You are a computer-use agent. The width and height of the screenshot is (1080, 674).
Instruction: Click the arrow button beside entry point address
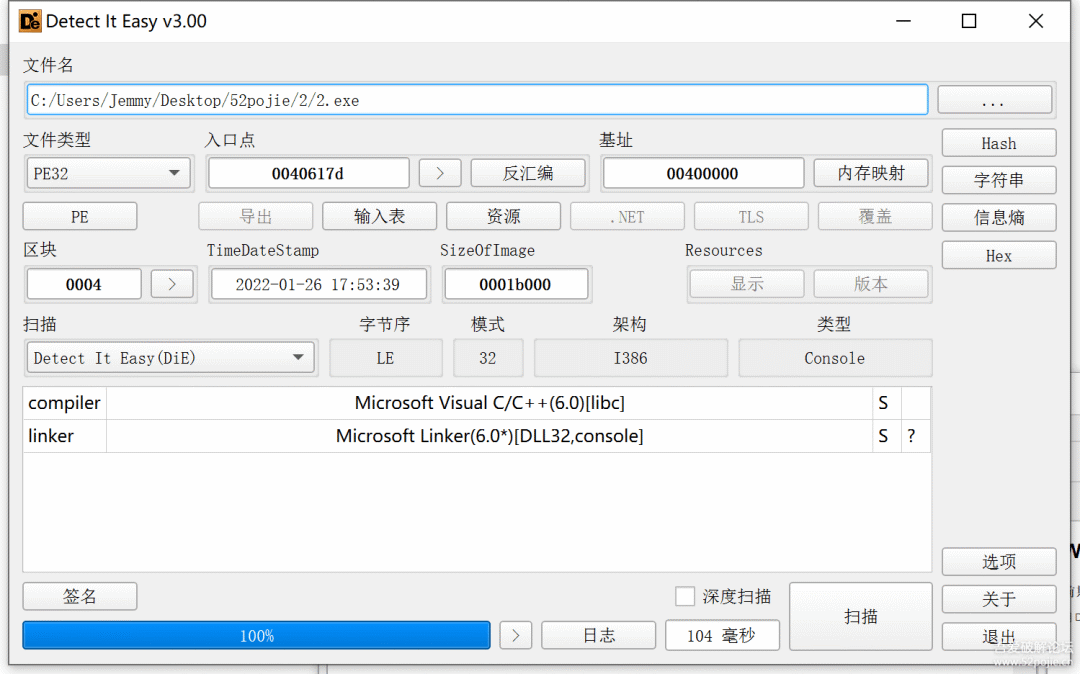[x=440, y=173]
